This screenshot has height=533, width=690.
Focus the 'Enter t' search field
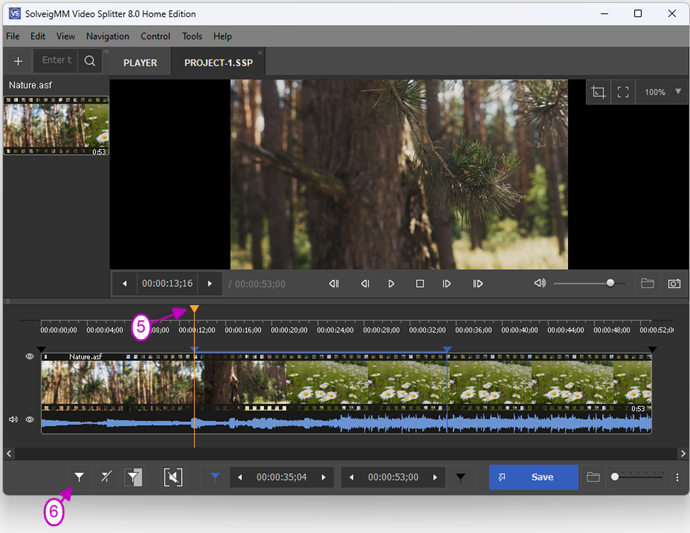[56, 60]
